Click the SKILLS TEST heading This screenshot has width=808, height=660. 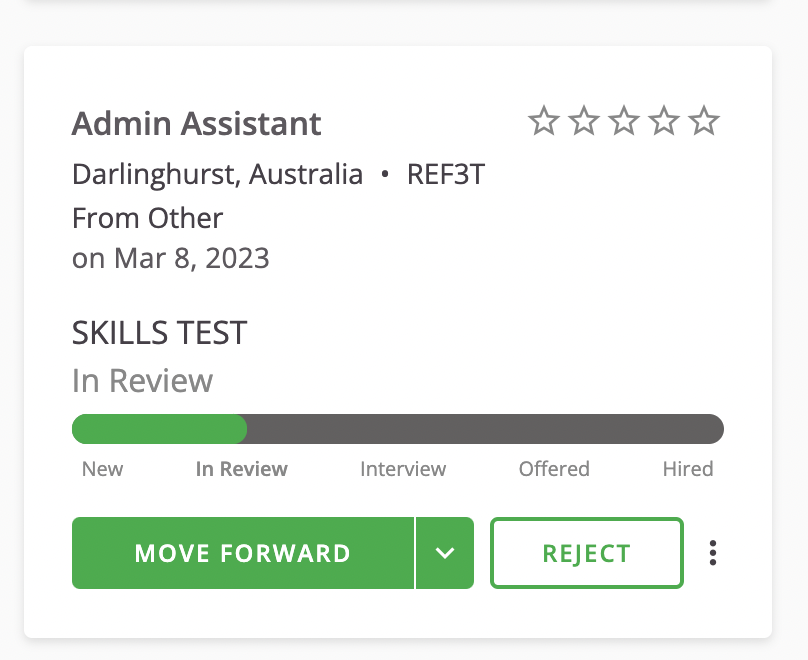click(x=159, y=333)
